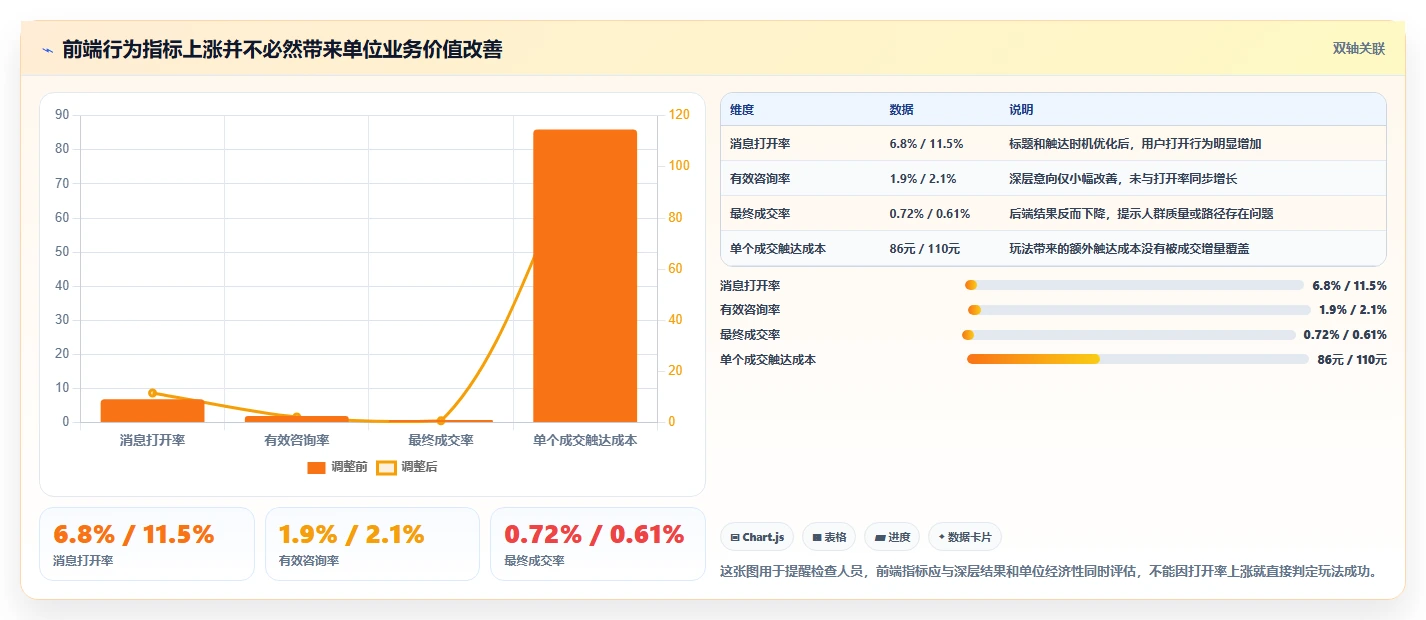The height and width of the screenshot is (620, 1426).
Task: Click the 维度 table column header
Action: click(x=742, y=110)
